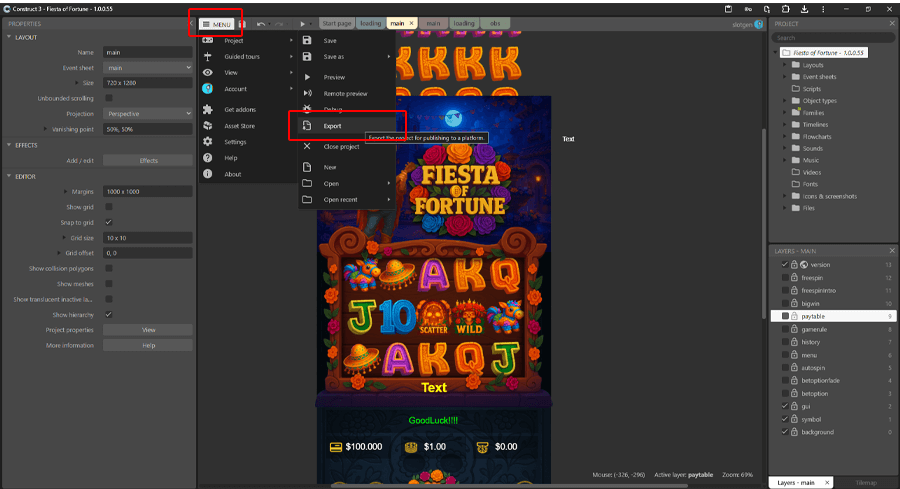Click the Settings gear icon in menu

point(207,142)
